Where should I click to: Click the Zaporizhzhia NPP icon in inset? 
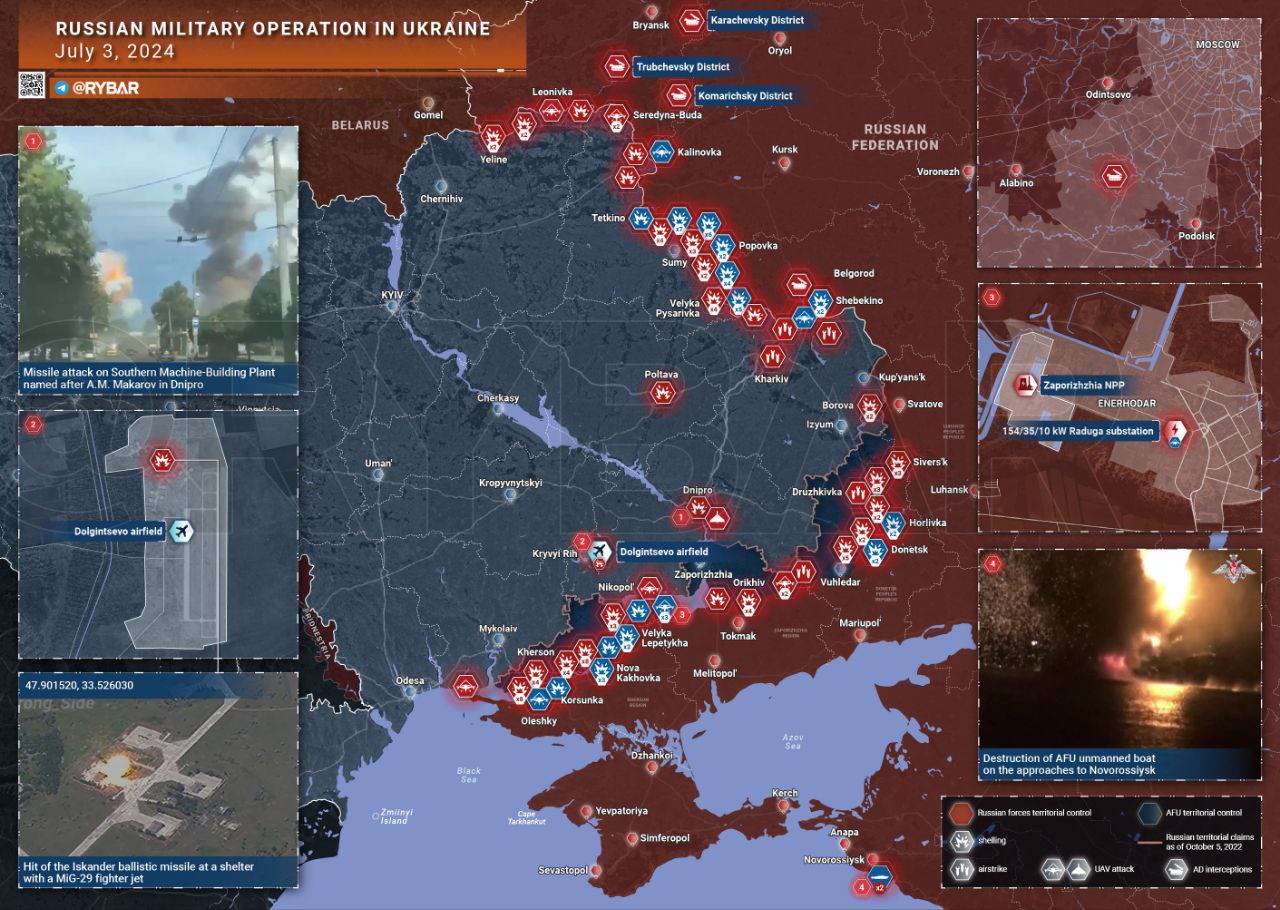coord(1026,384)
